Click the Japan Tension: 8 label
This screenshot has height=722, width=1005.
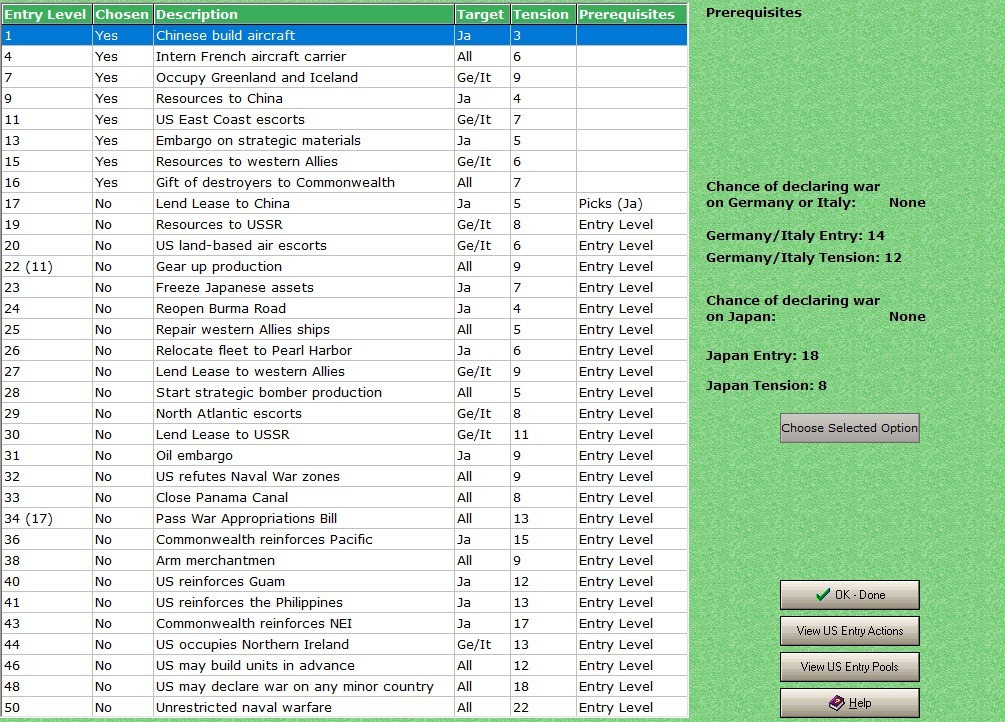[x=766, y=385]
